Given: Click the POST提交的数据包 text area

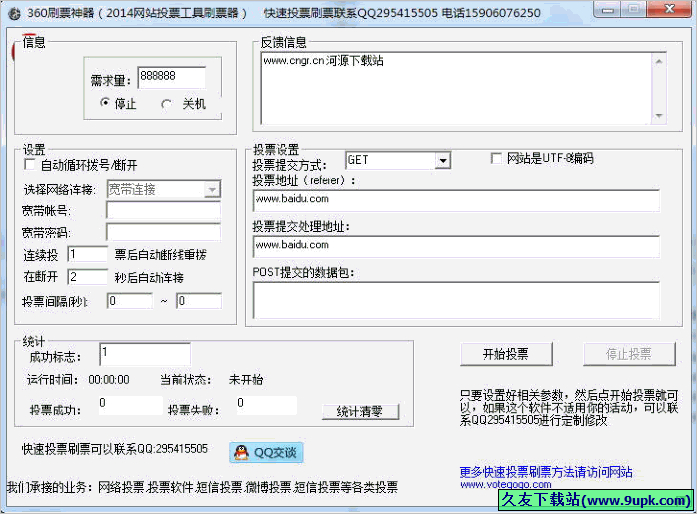Looking at the screenshot, I should tap(456, 300).
